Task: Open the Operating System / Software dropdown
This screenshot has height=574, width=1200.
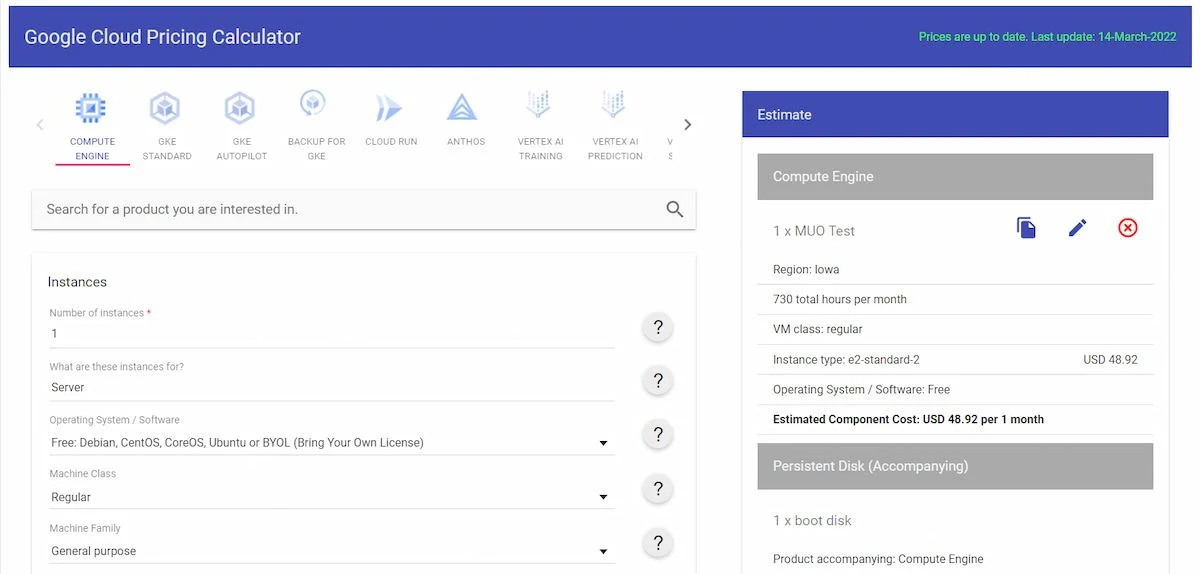Action: [x=332, y=442]
